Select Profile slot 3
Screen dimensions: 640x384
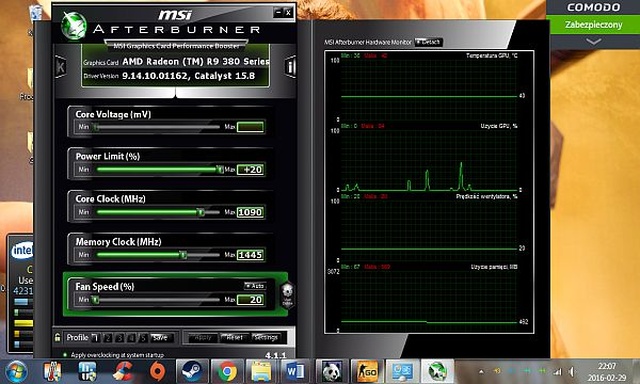coord(120,338)
